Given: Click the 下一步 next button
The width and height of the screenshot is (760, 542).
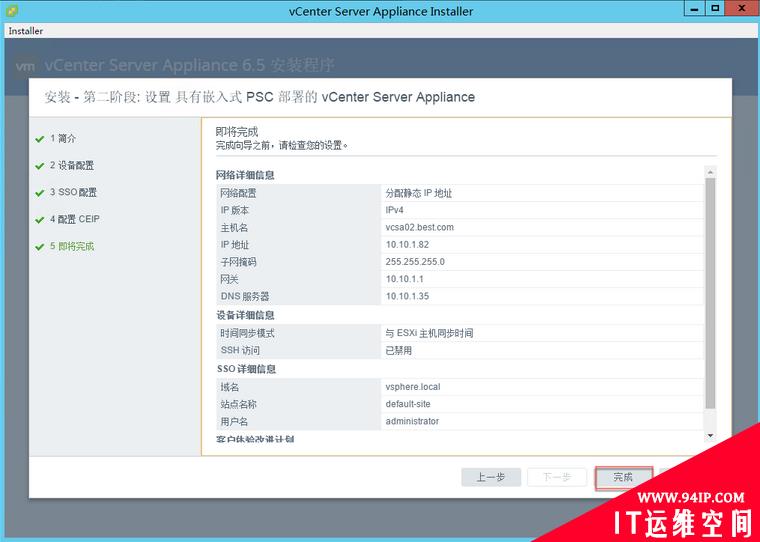Looking at the screenshot, I should coord(557,478).
